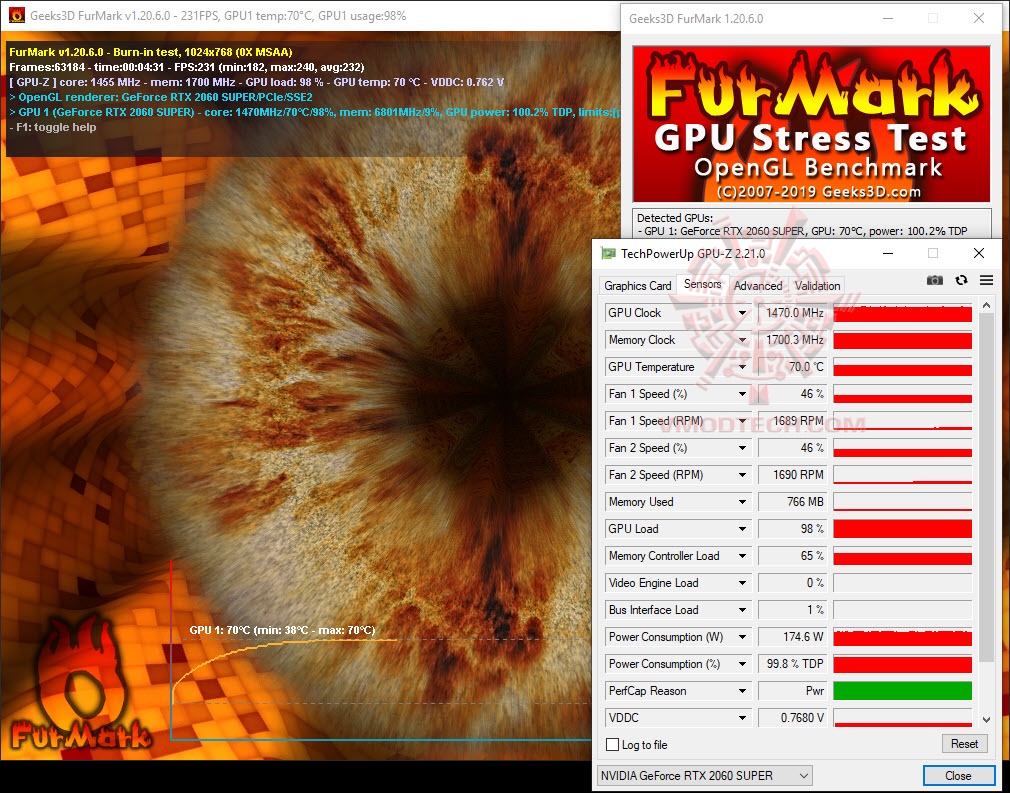Switch to the Advanced tab
The width and height of the screenshot is (1010, 793).
pos(758,285)
